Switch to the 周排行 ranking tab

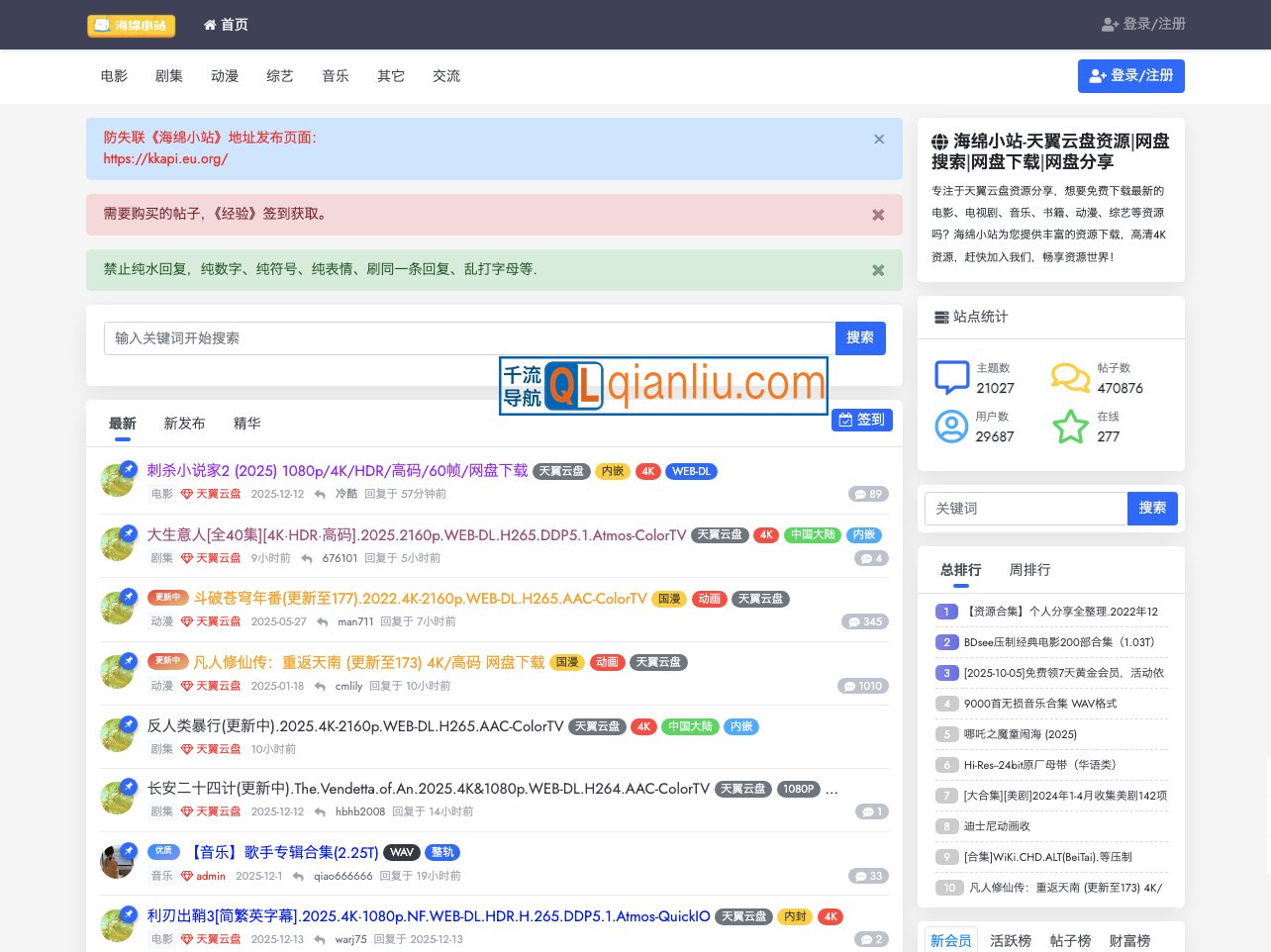(1029, 570)
